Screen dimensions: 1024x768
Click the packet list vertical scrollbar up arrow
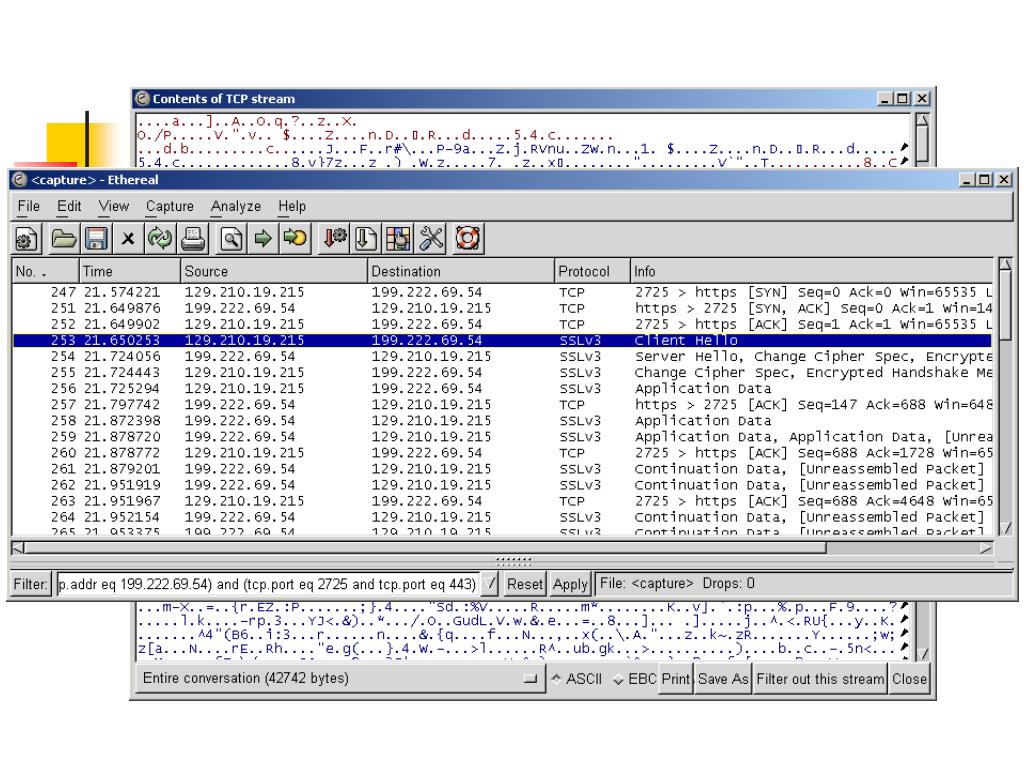(x=1005, y=265)
